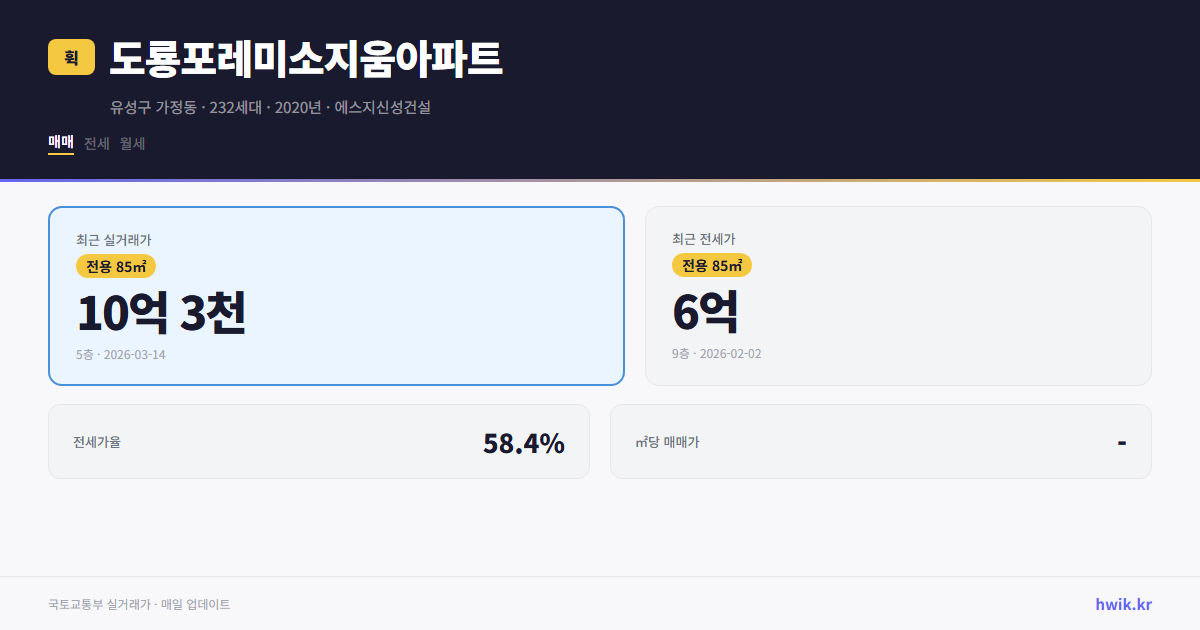
Task: Select the 6억 jeonse price figure
Action: click(706, 311)
